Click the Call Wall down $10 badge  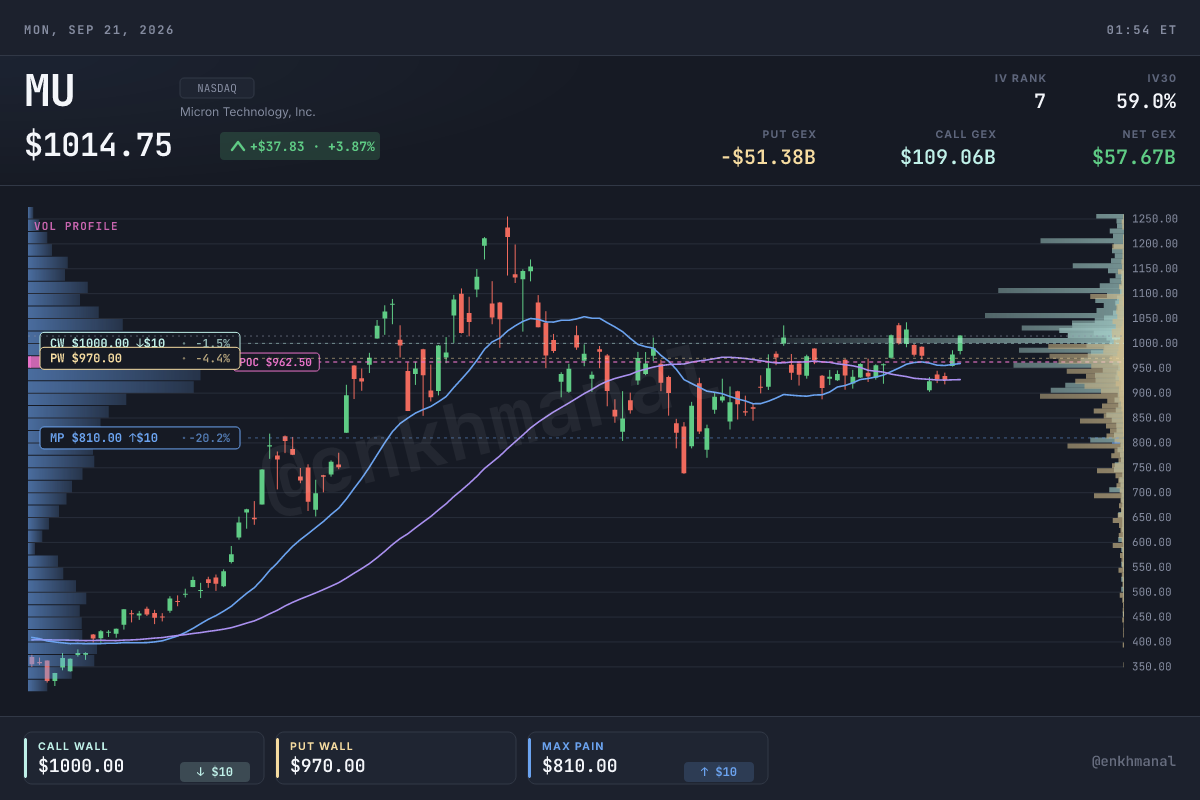(215, 772)
